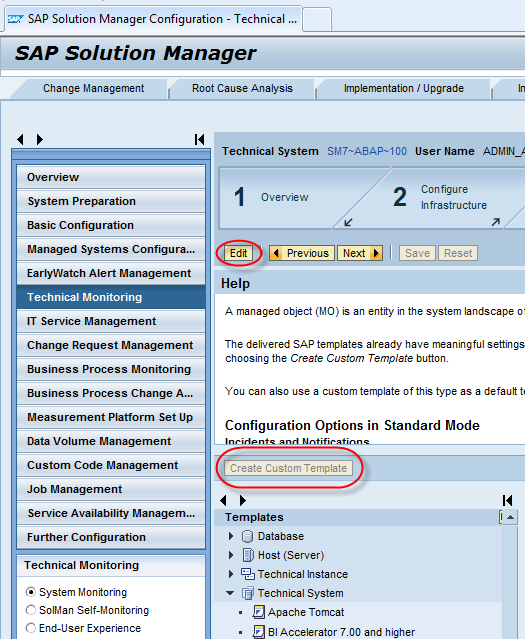Select Apache Tomcat template row
The image size is (526, 639).
[x=359, y=612]
